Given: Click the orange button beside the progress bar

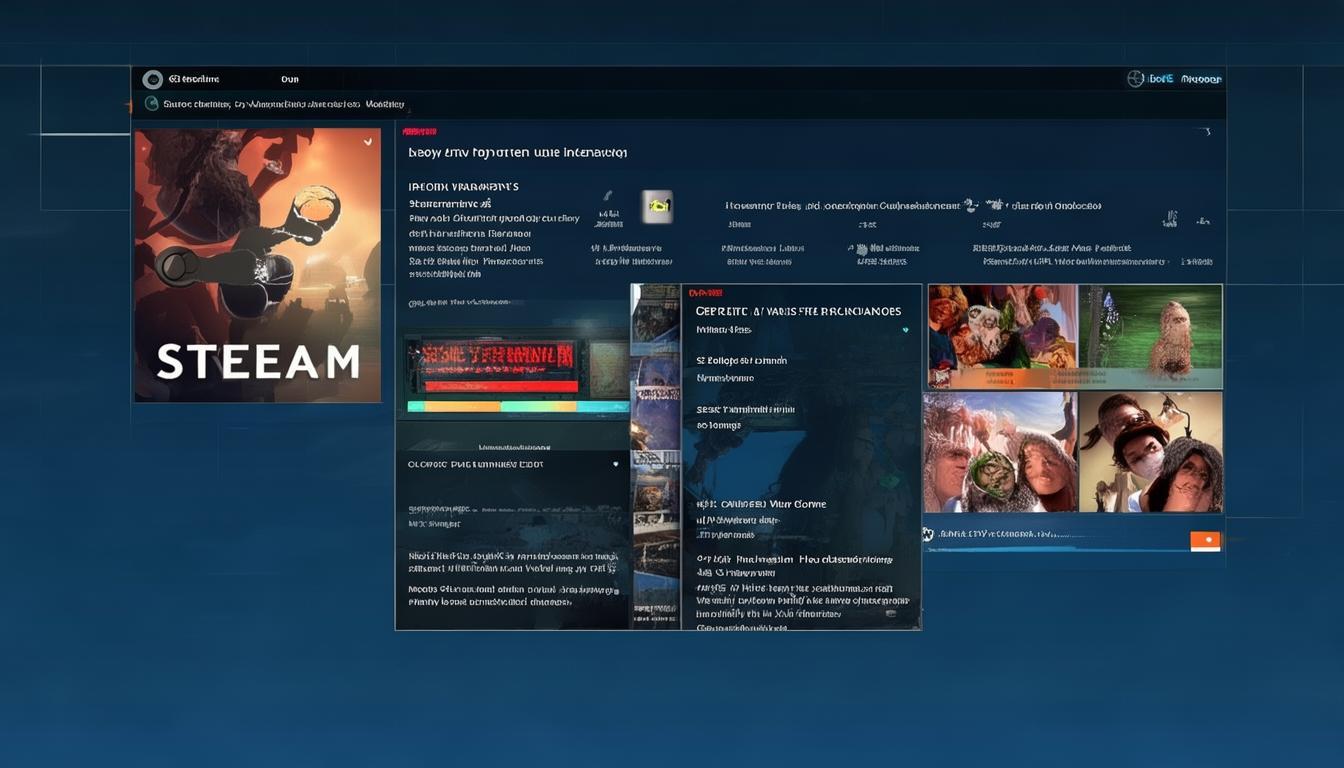Looking at the screenshot, I should point(1205,541).
